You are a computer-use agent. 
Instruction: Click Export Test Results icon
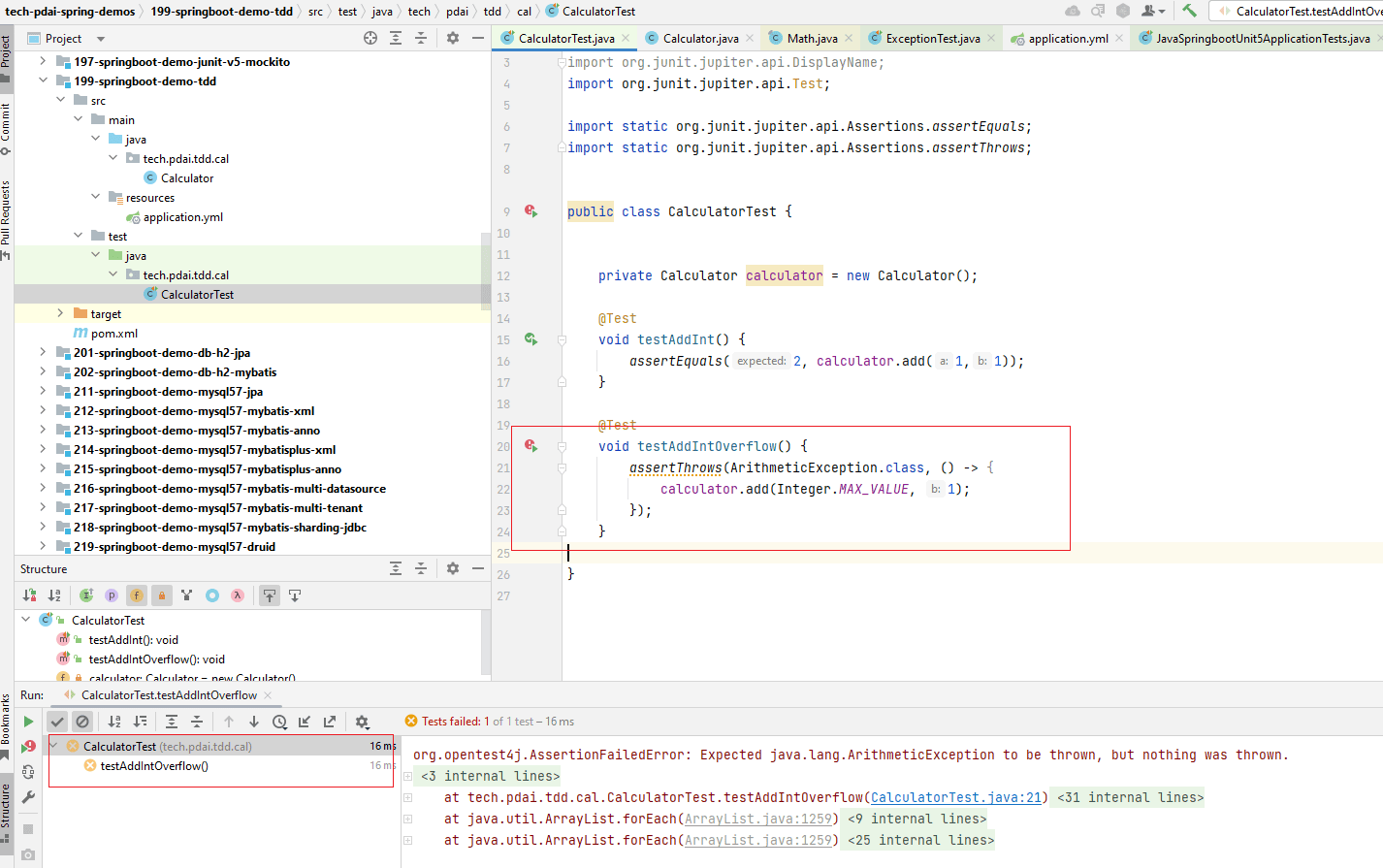330,722
